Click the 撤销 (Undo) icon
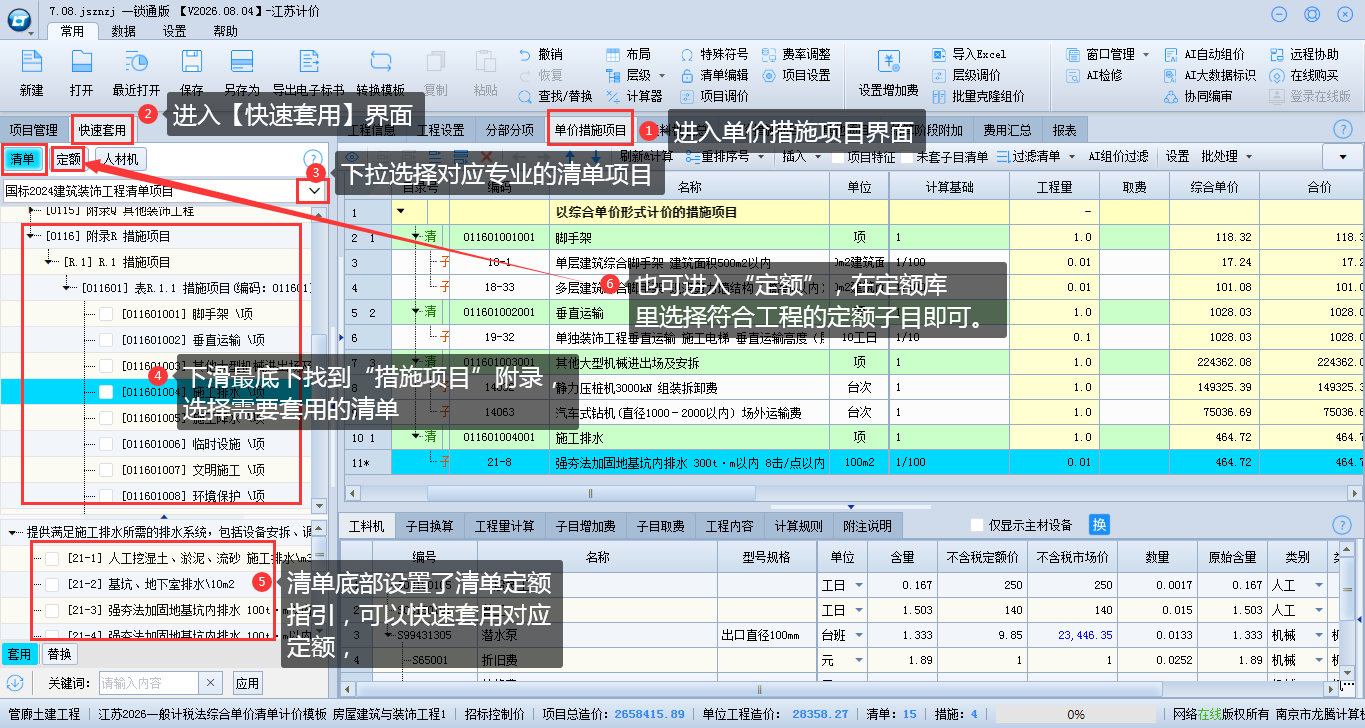This screenshot has height=728, width=1365. point(525,54)
